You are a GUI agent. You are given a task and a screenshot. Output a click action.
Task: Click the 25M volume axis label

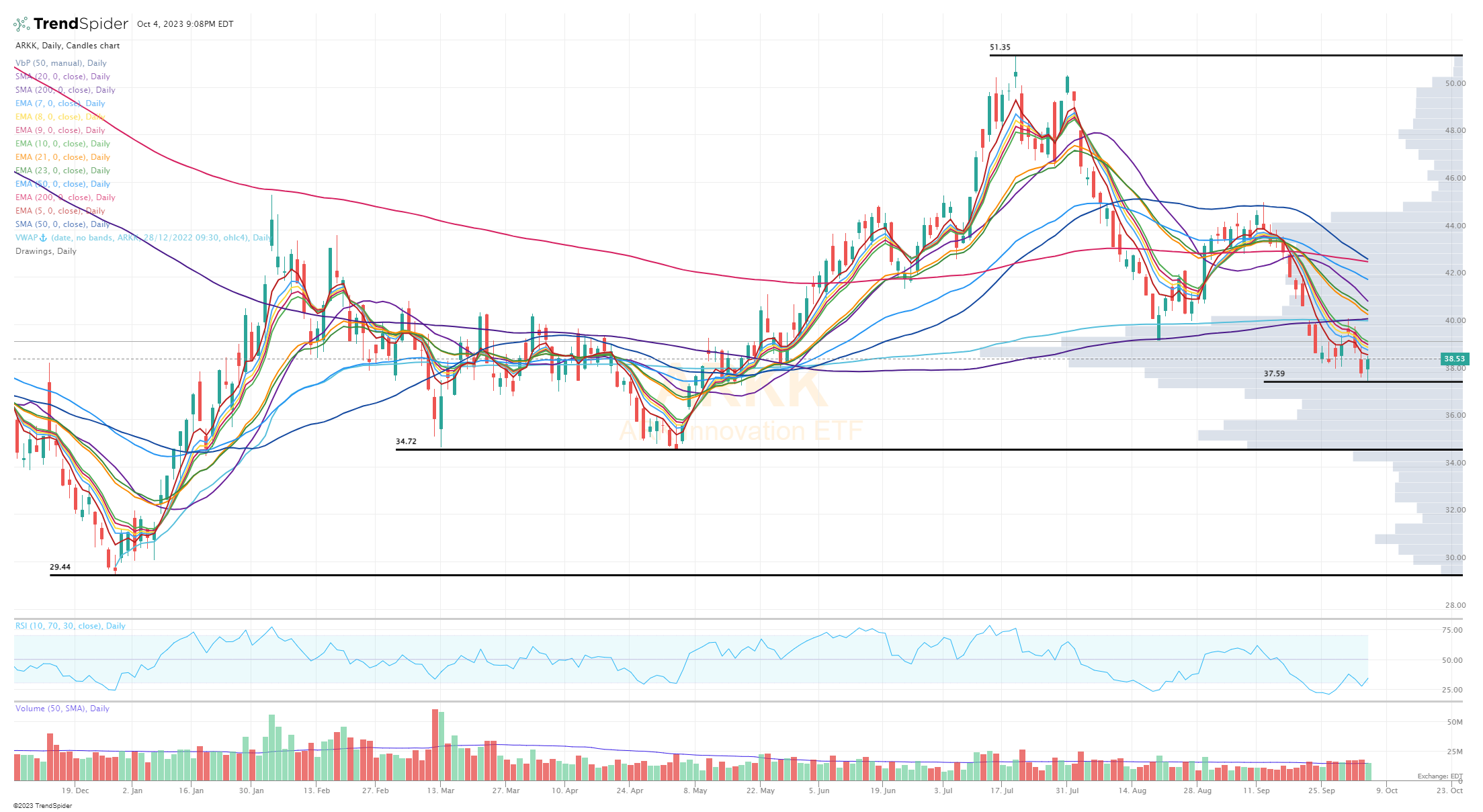click(1455, 752)
